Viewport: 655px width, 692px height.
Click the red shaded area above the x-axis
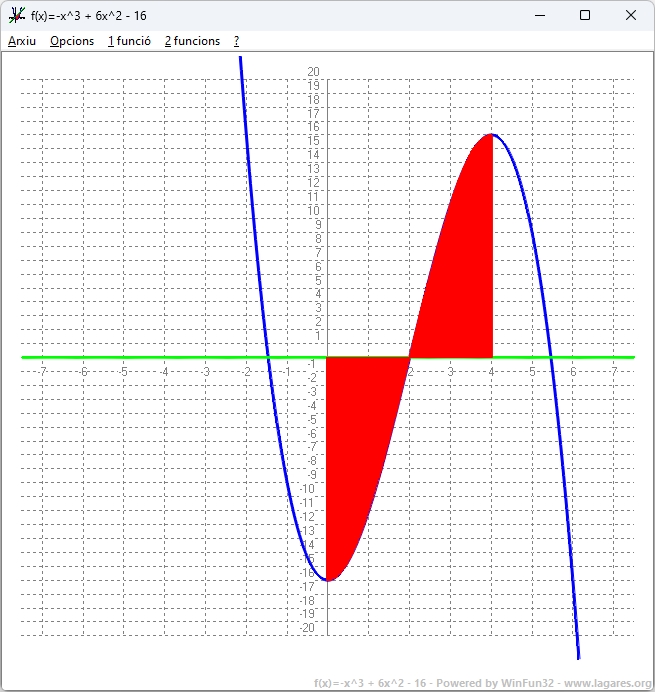[464, 260]
